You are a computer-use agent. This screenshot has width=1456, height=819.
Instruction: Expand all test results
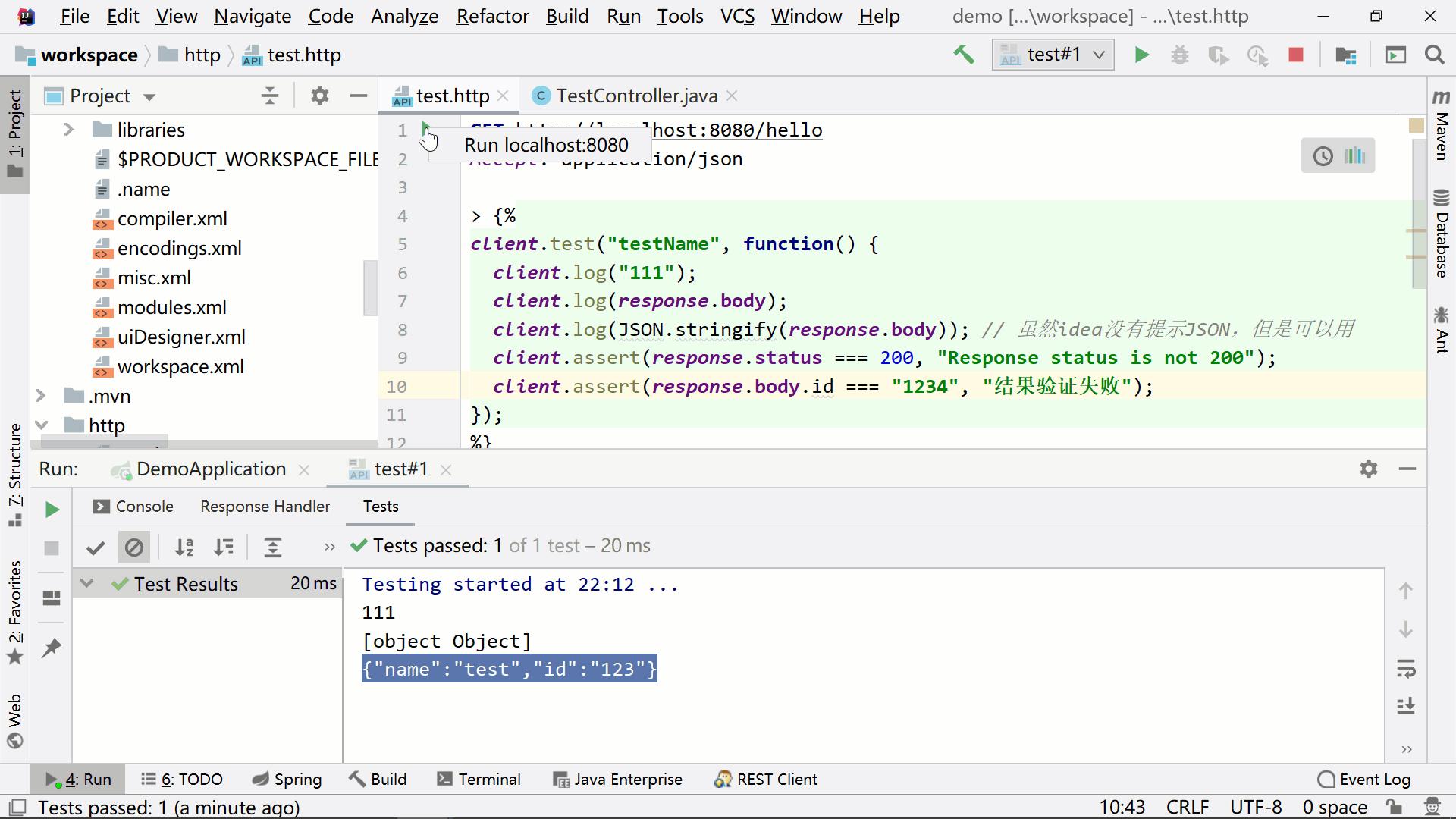click(x=273, y=547)
